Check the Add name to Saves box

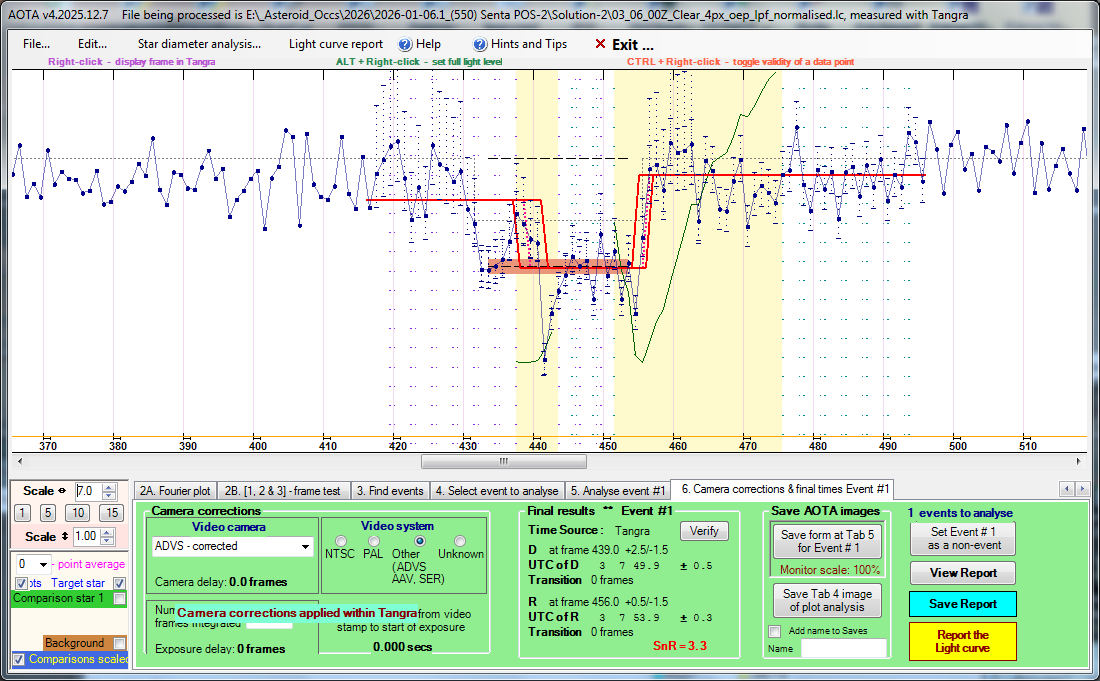coord(774,631)
